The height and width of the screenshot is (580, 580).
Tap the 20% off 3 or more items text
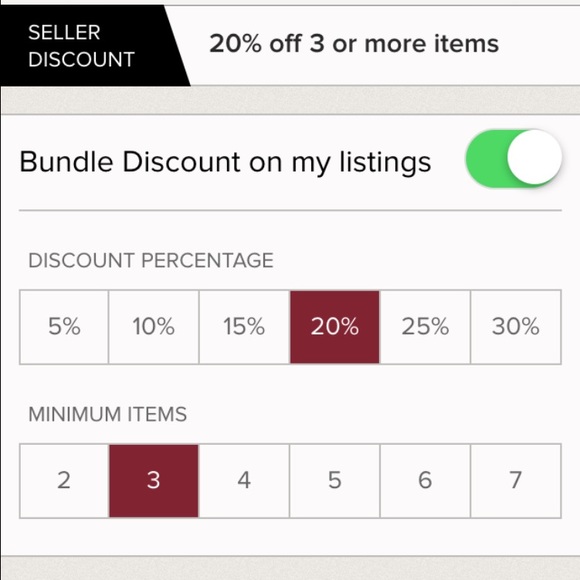[354, 44]
